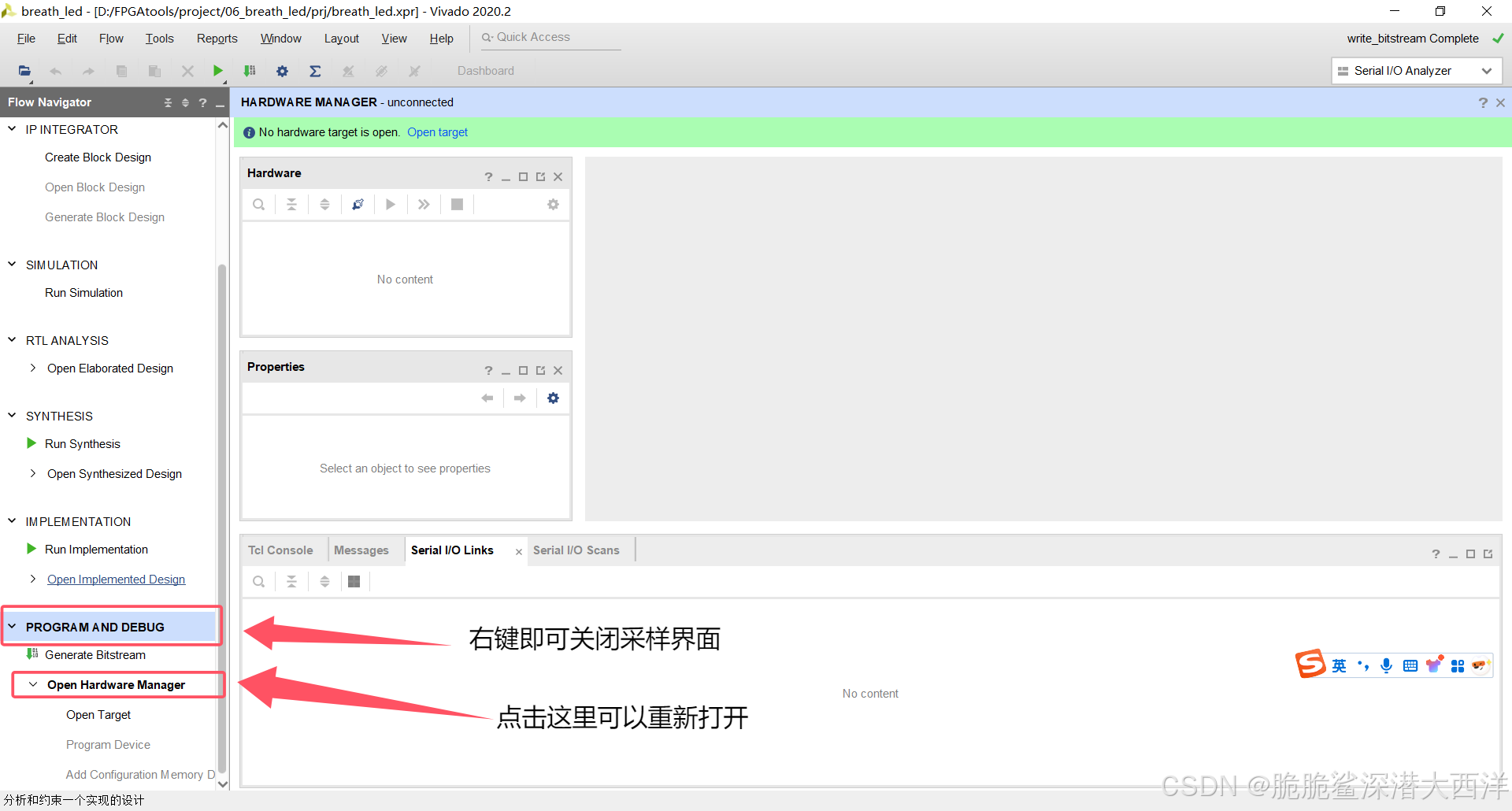Click the Quick Access search field
The height and width of the screenshot is (811, 1512).
pyautogui.click(x=550, y=37)
